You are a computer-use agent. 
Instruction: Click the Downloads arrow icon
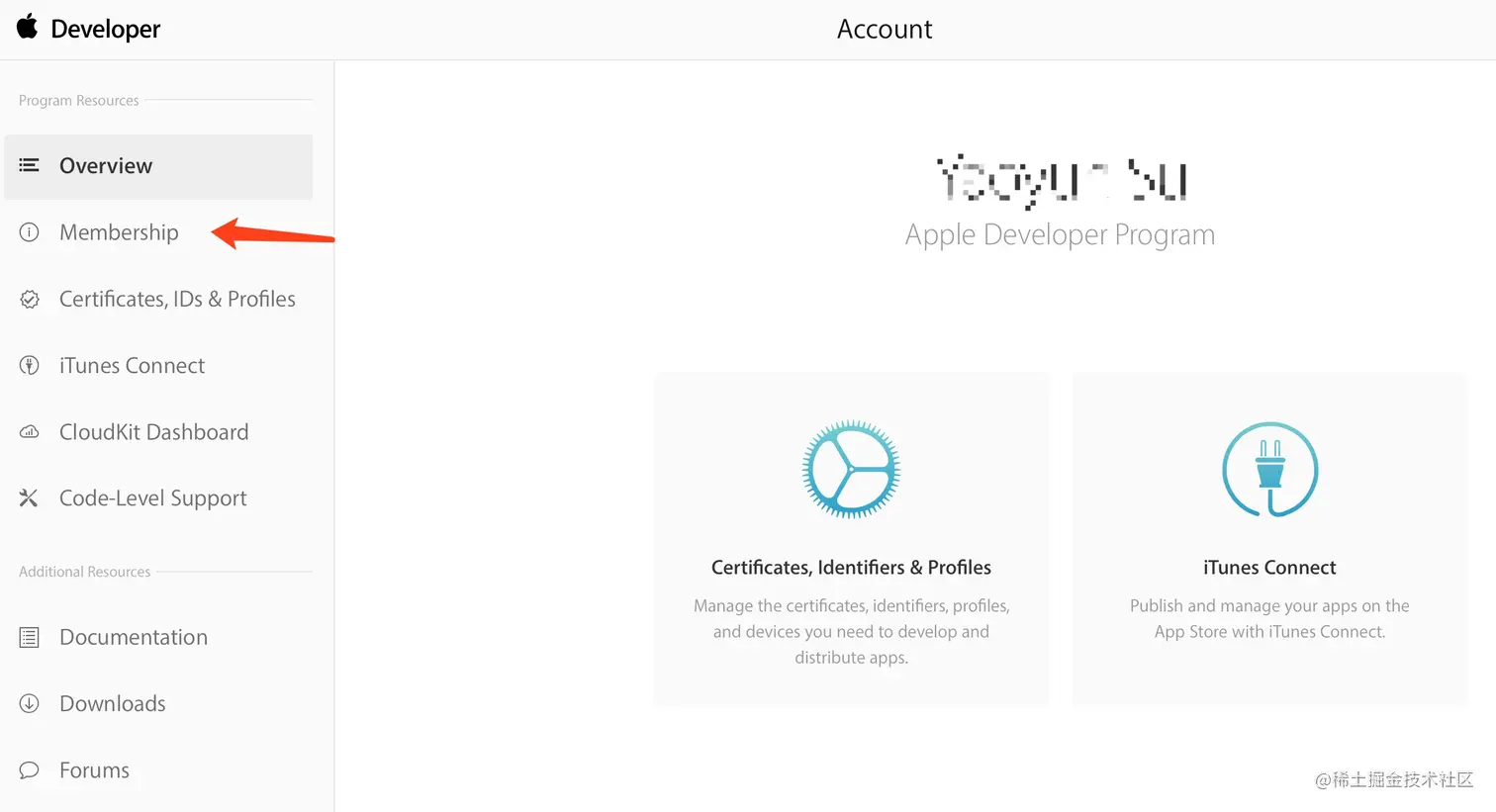click(31, 703)
